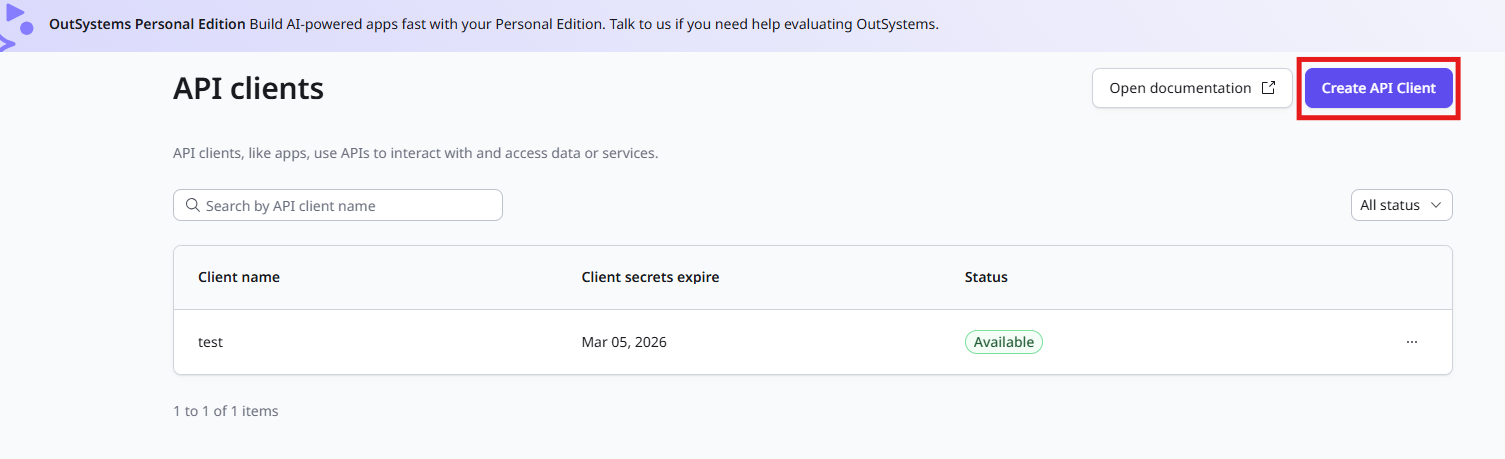Click the magnifier icon in the search box
Viewport: 1505px width, 459px height.
click(x=193, y=205)
